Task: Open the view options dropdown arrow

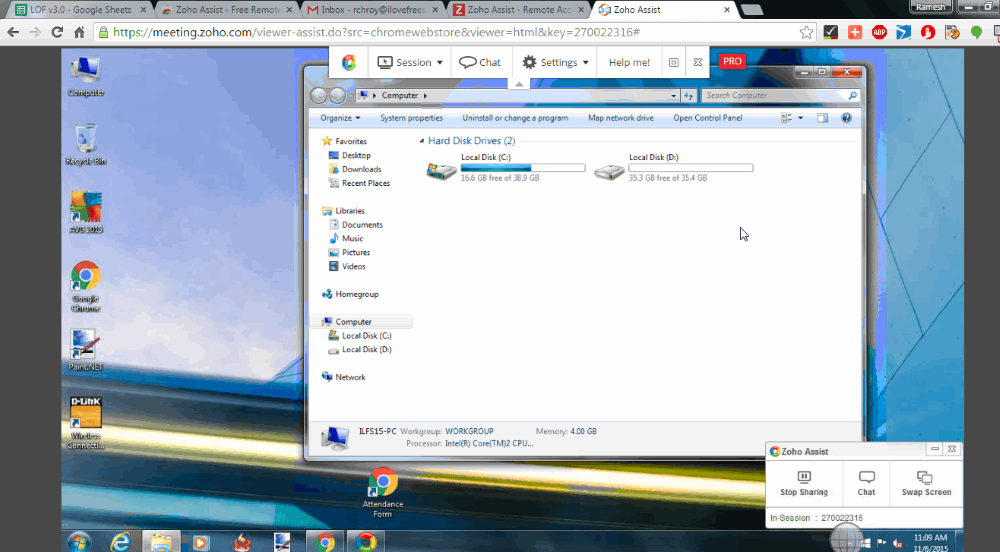Action: tap(800, 118)
